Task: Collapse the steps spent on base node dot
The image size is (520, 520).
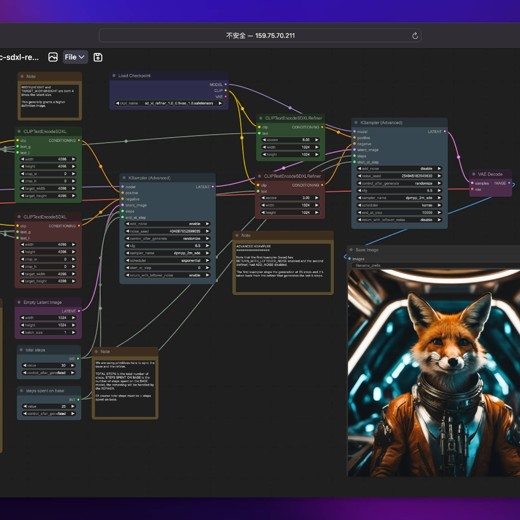Action: 21,391
